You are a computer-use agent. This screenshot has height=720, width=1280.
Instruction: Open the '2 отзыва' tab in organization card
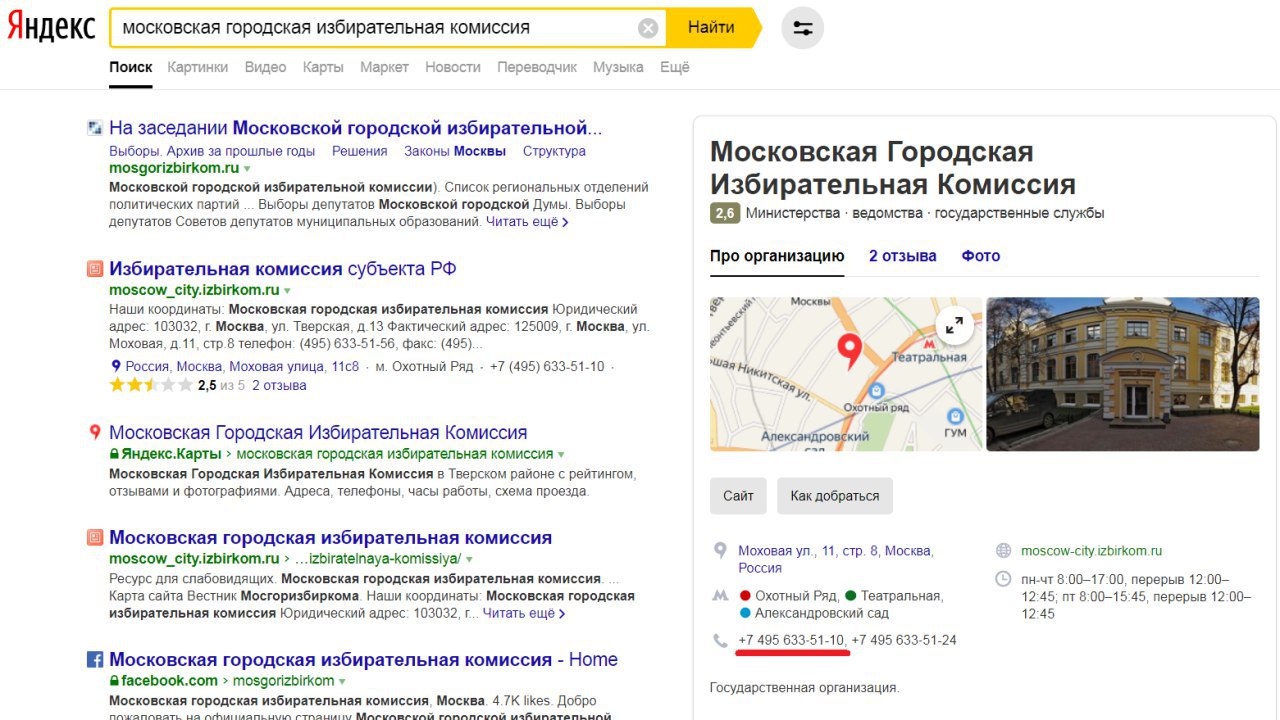point(903,256)
